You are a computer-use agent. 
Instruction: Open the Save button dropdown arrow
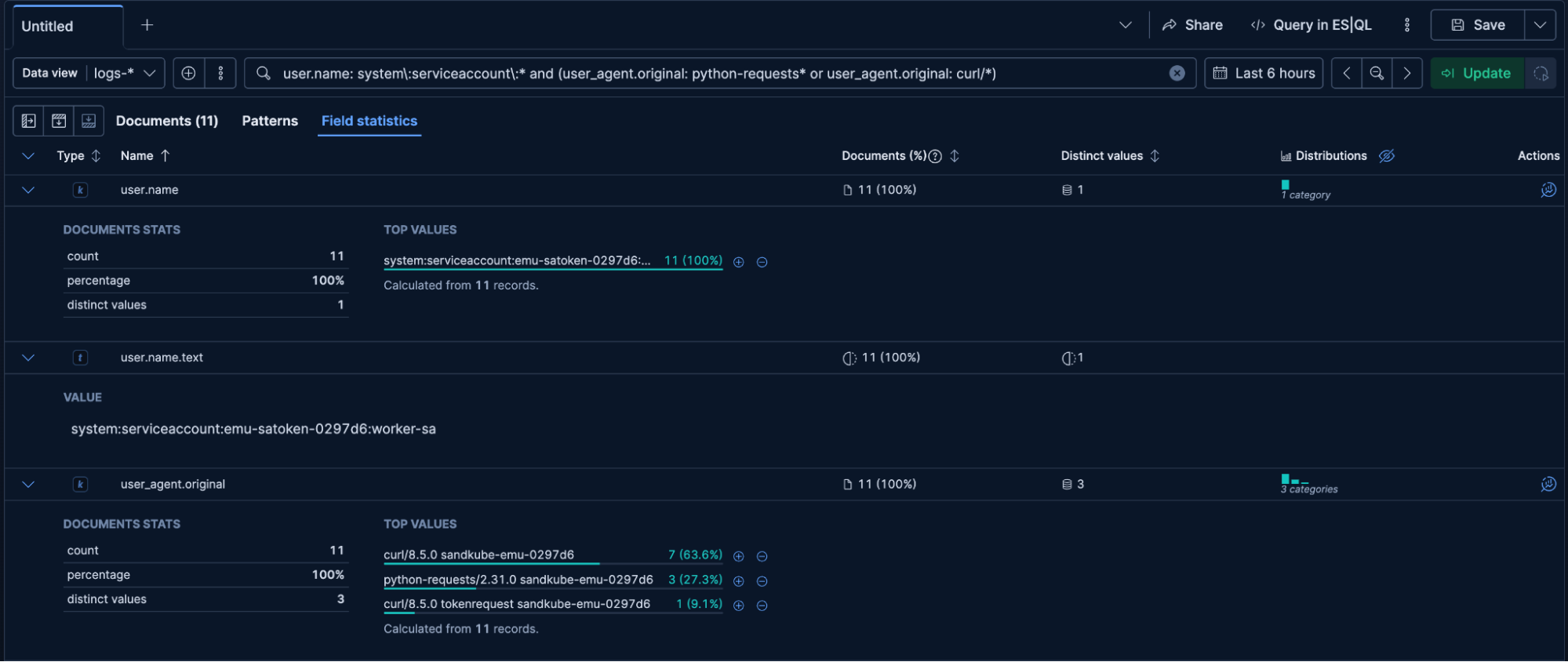point(1540,25)
